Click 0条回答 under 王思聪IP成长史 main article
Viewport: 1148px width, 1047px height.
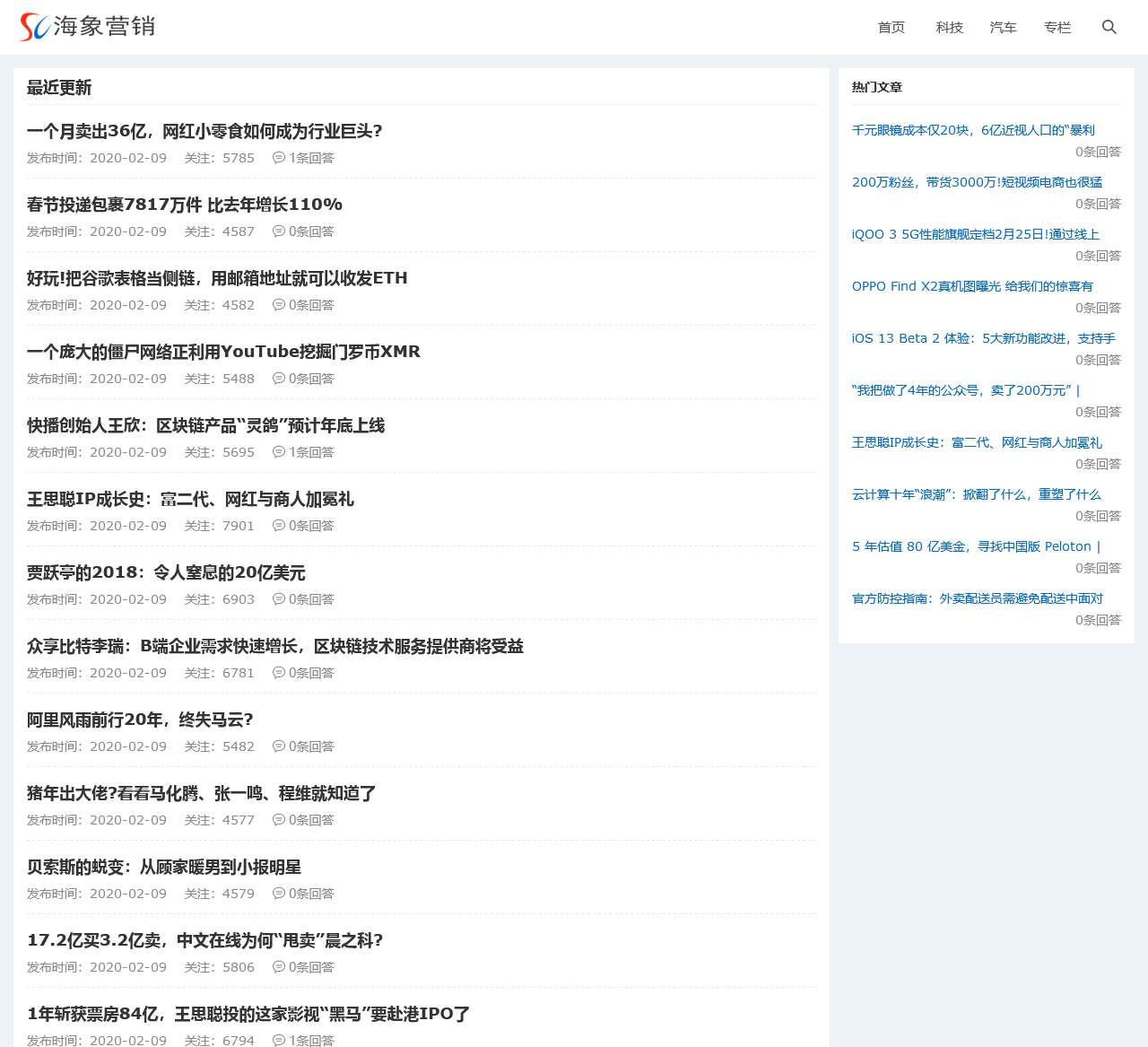click(x=311, y=526)
